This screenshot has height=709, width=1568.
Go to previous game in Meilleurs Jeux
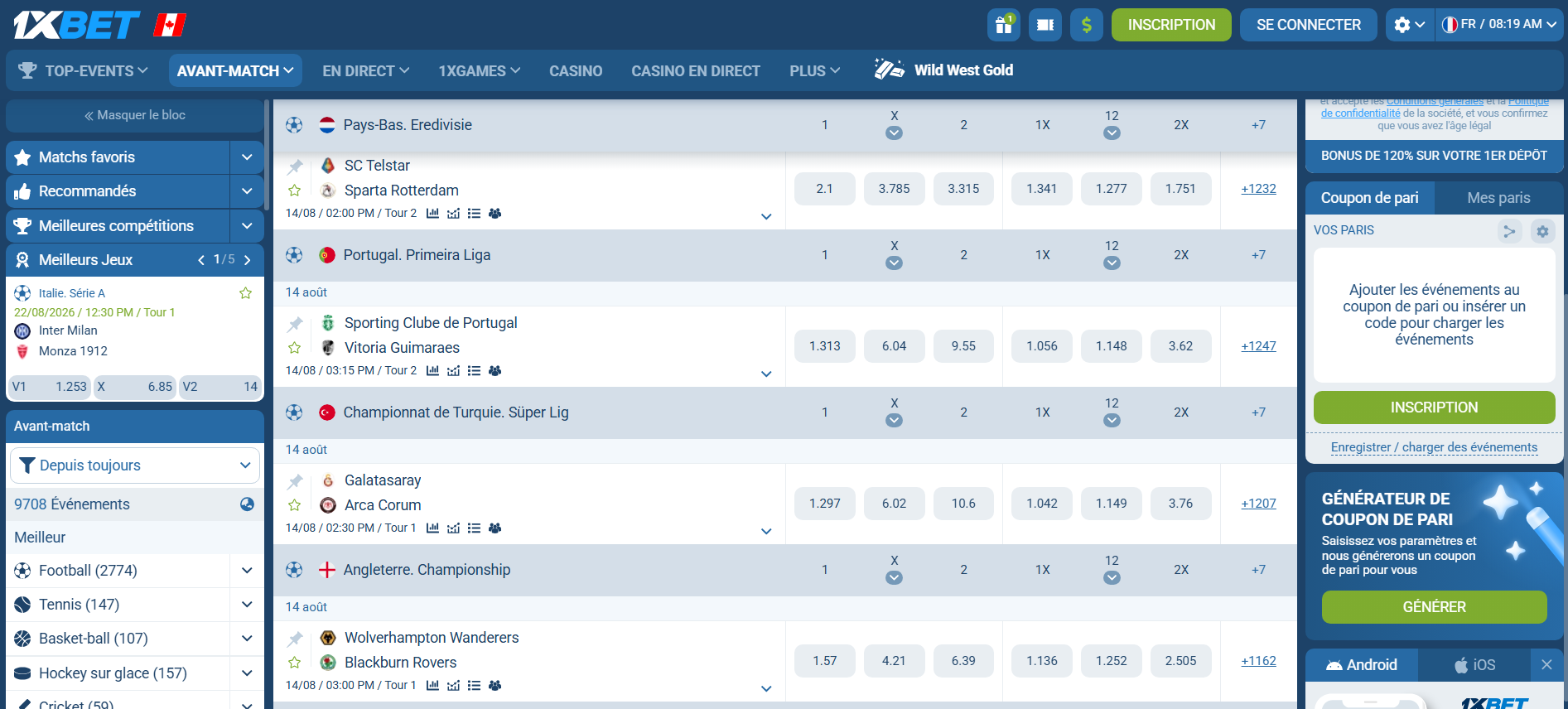point(201,260)
